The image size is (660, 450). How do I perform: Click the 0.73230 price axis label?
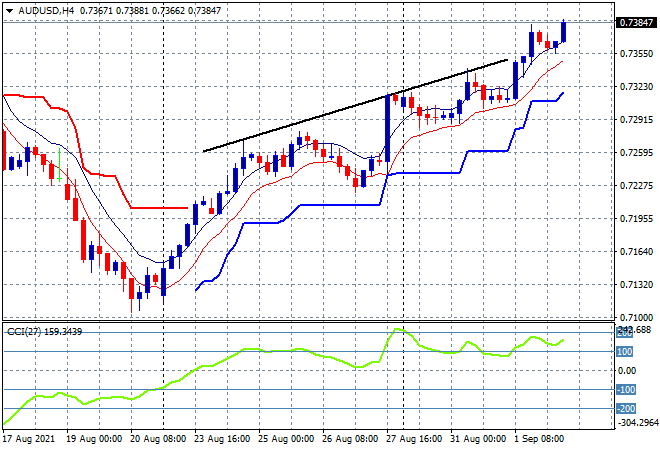pos(636,86)
